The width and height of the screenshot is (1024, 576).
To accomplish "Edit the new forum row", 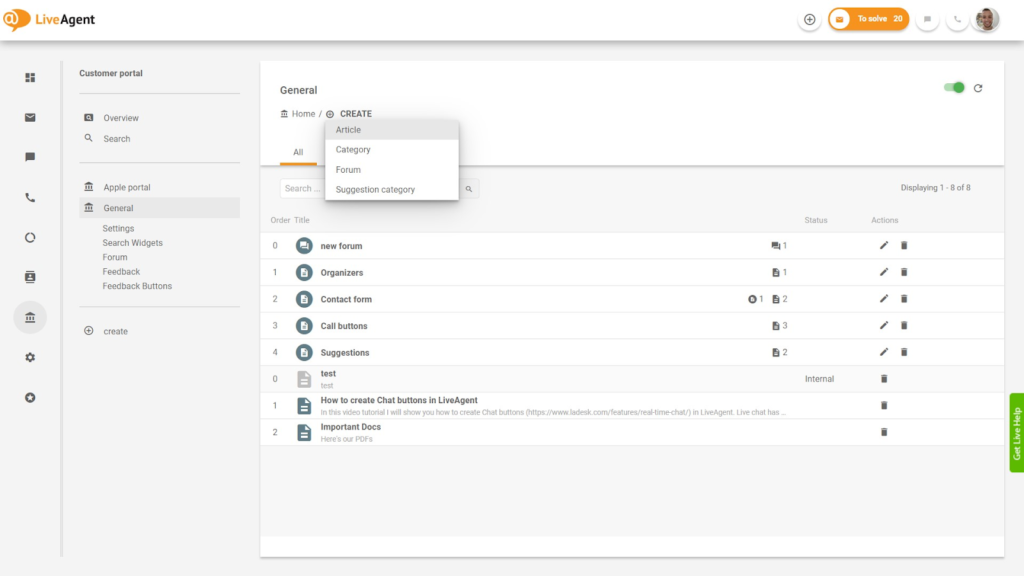I will 884,246.
